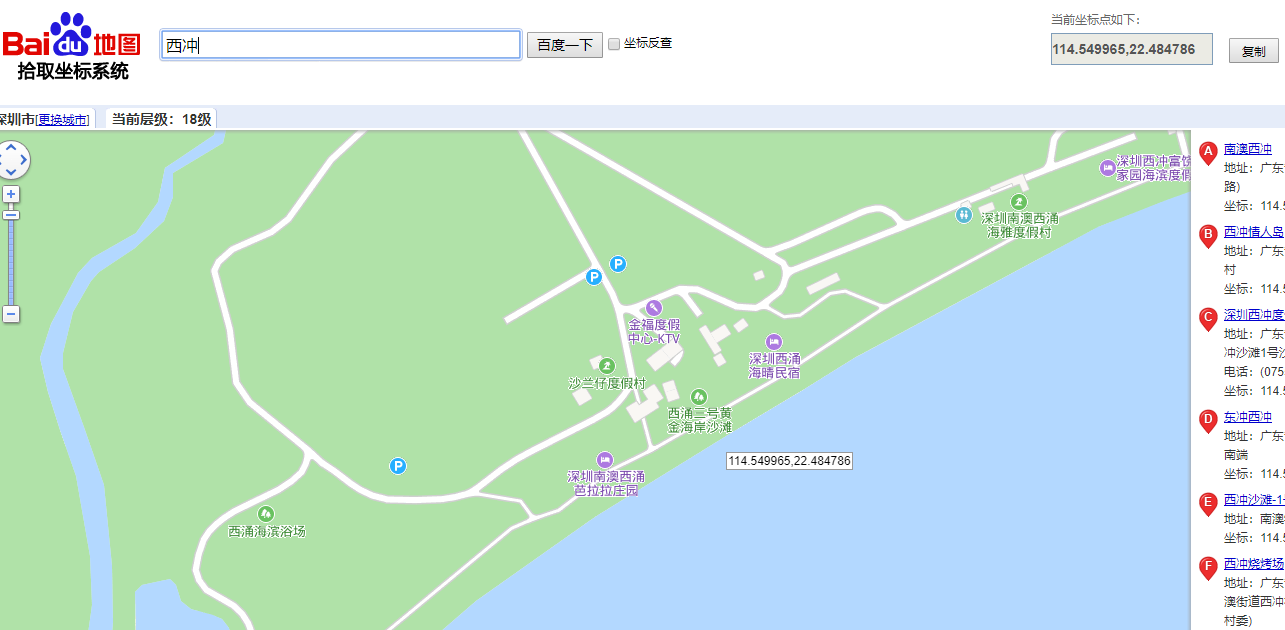Screen dimensions: 1285x630
Task: Click the search box containing 西冲
Action: tap(341, 45)
